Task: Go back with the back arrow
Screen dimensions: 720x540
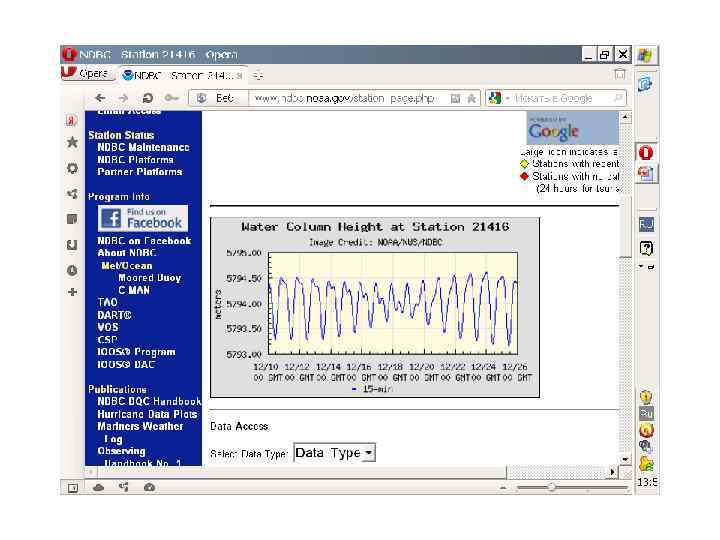Action: [x=100, y=98]
